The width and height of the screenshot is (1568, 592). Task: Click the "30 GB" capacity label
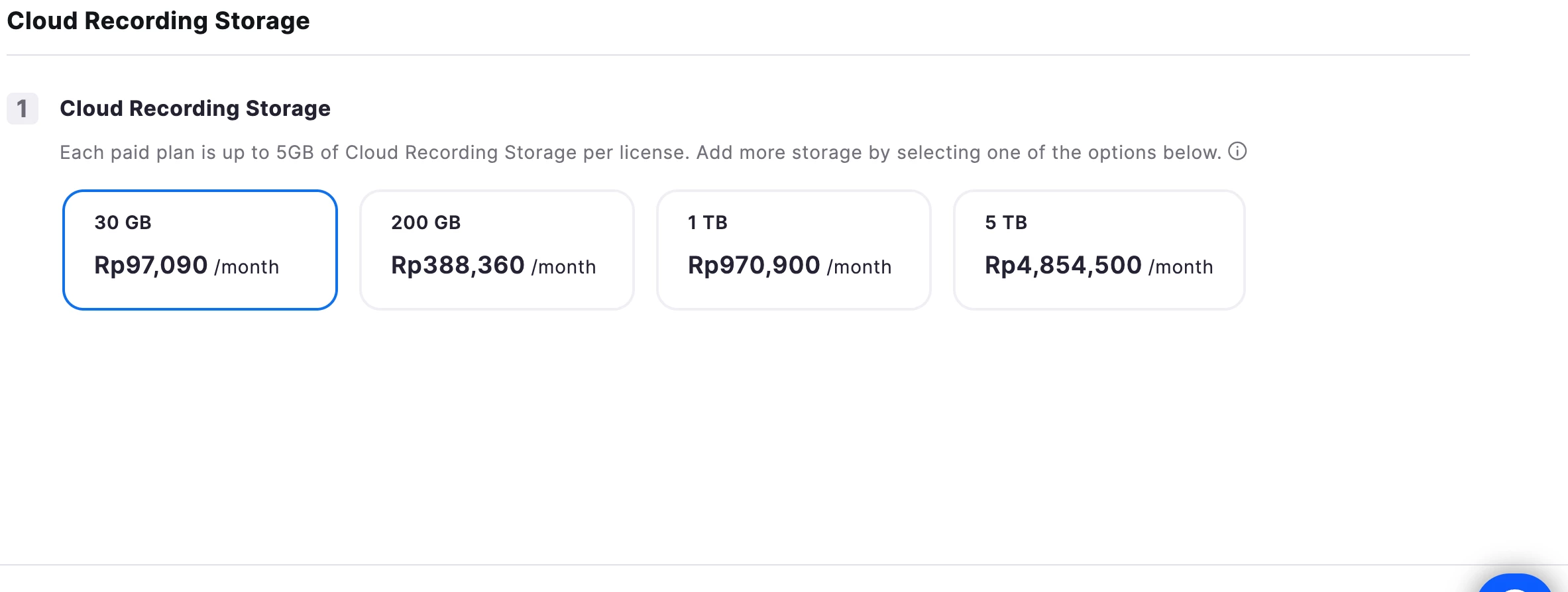[x=123, y=222]
